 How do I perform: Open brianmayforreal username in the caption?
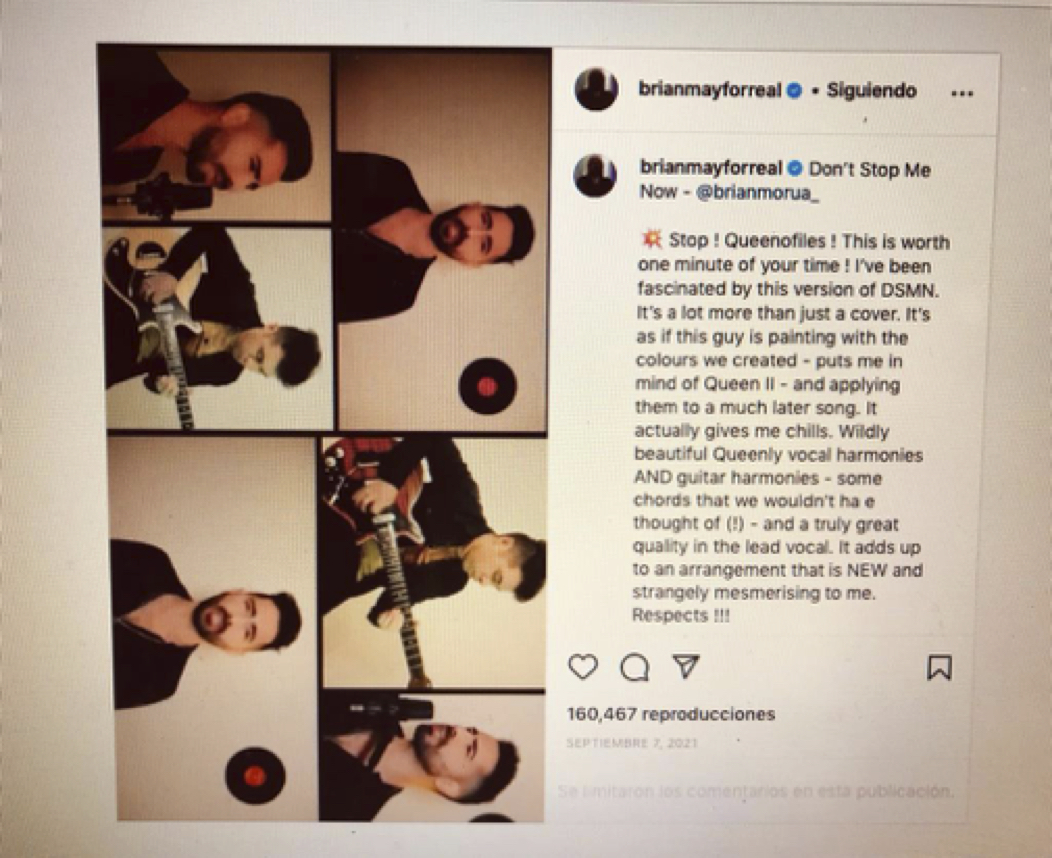(711, 168)
